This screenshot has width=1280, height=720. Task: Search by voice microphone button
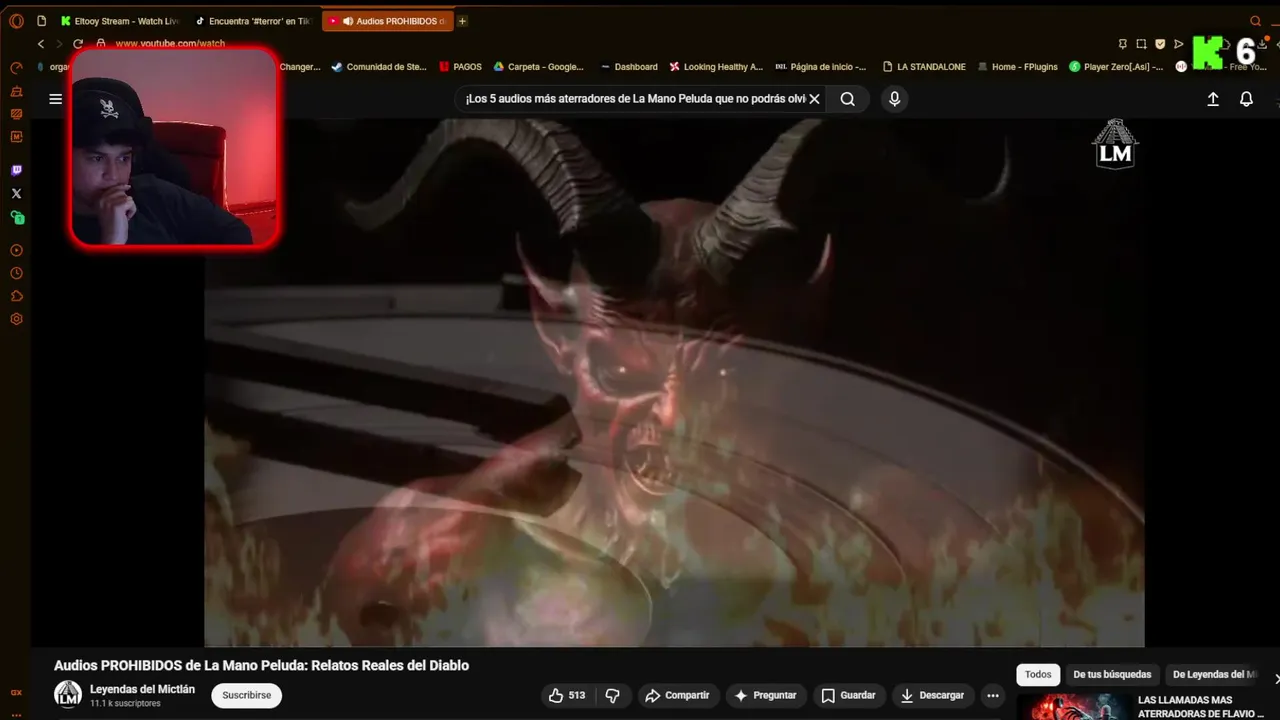click(x=894, y=99)
